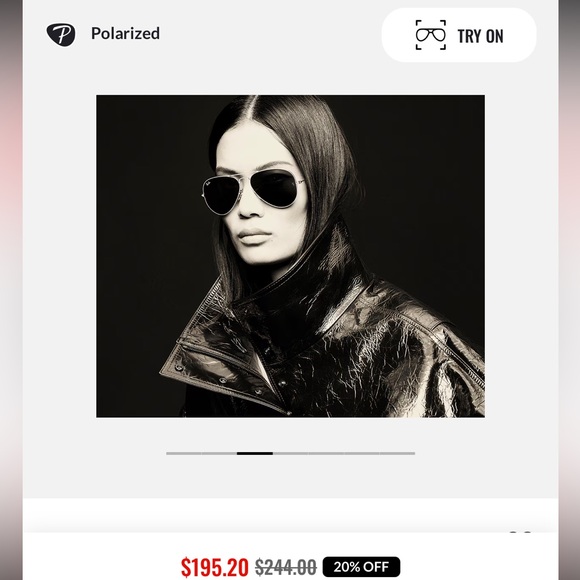Viewport: 580px width, 580px height.
Task: Tap the aviator sunglasses on the model
Action: tap(253, 192)
